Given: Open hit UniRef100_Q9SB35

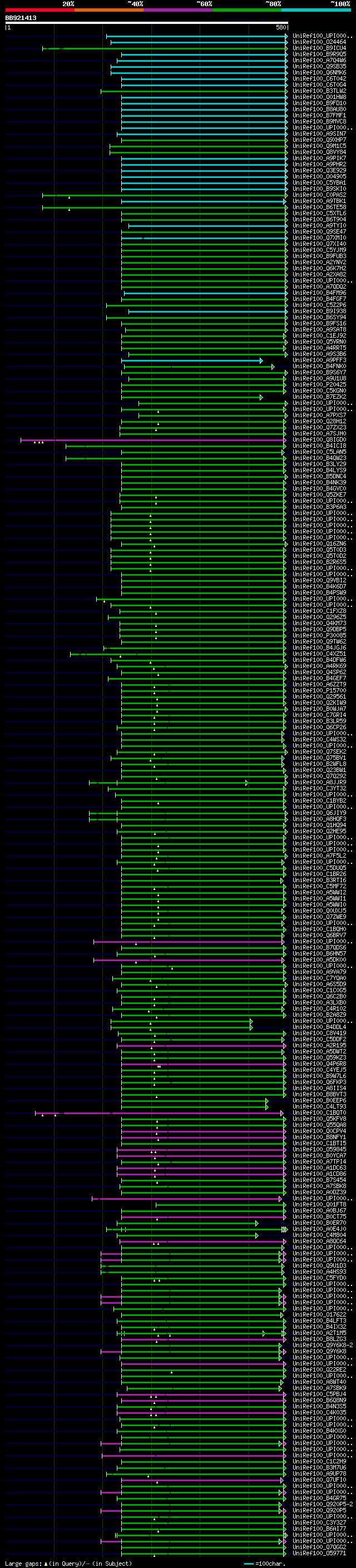Looking at the screenshot, I should coord(319,66).
